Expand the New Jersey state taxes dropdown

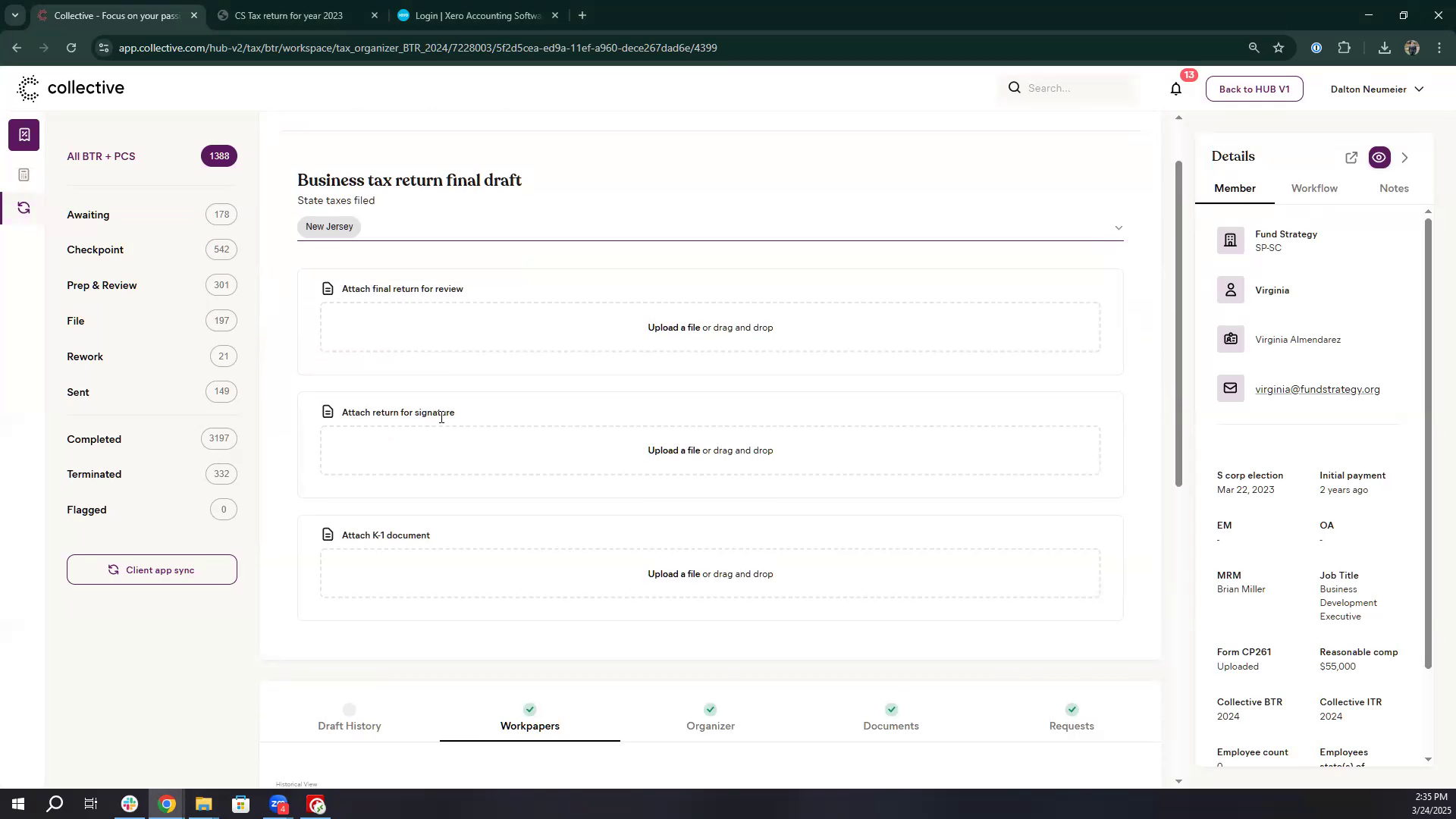[x=1118, y=227]
